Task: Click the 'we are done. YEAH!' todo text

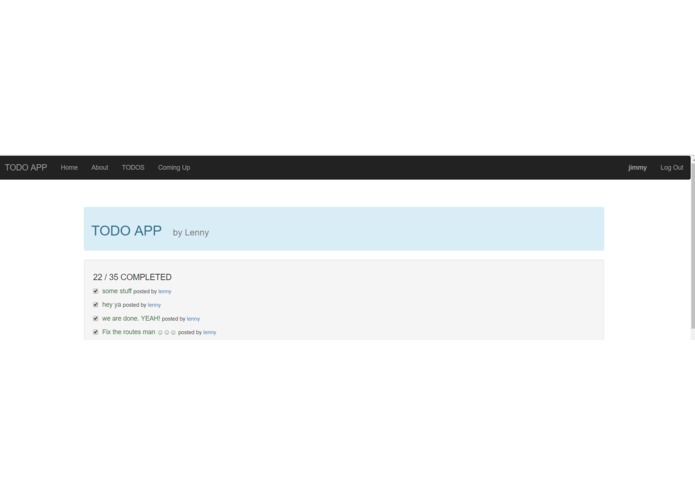Action: pos(131,319)
